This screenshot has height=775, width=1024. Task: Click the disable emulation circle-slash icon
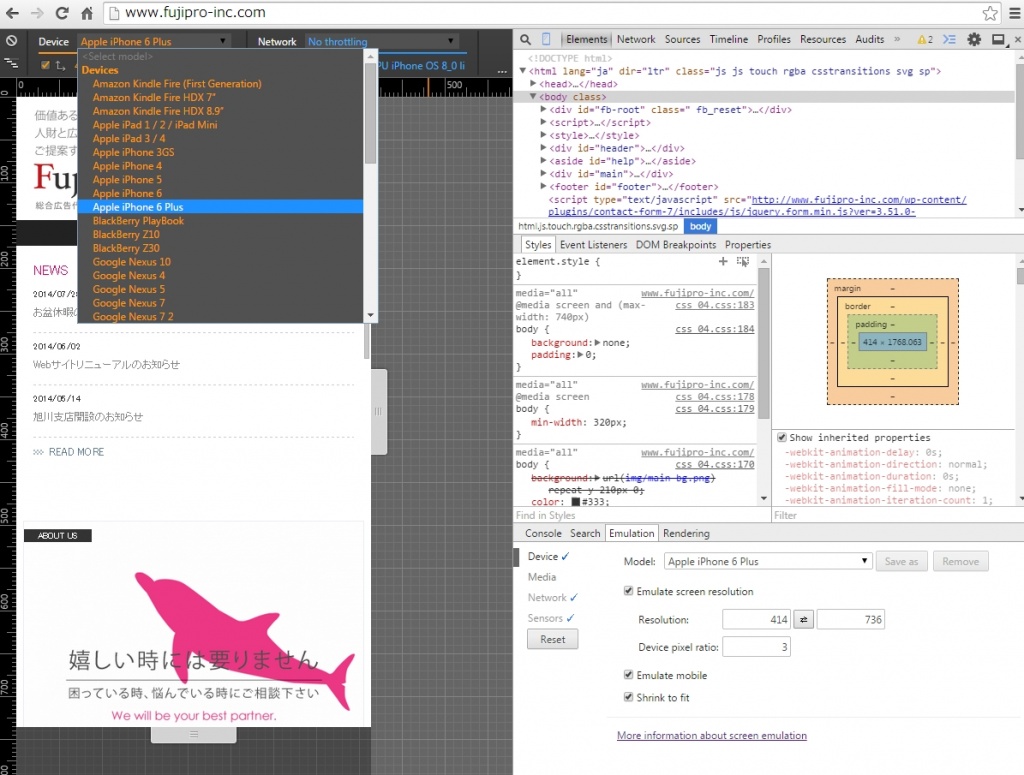tap(11, 40)
